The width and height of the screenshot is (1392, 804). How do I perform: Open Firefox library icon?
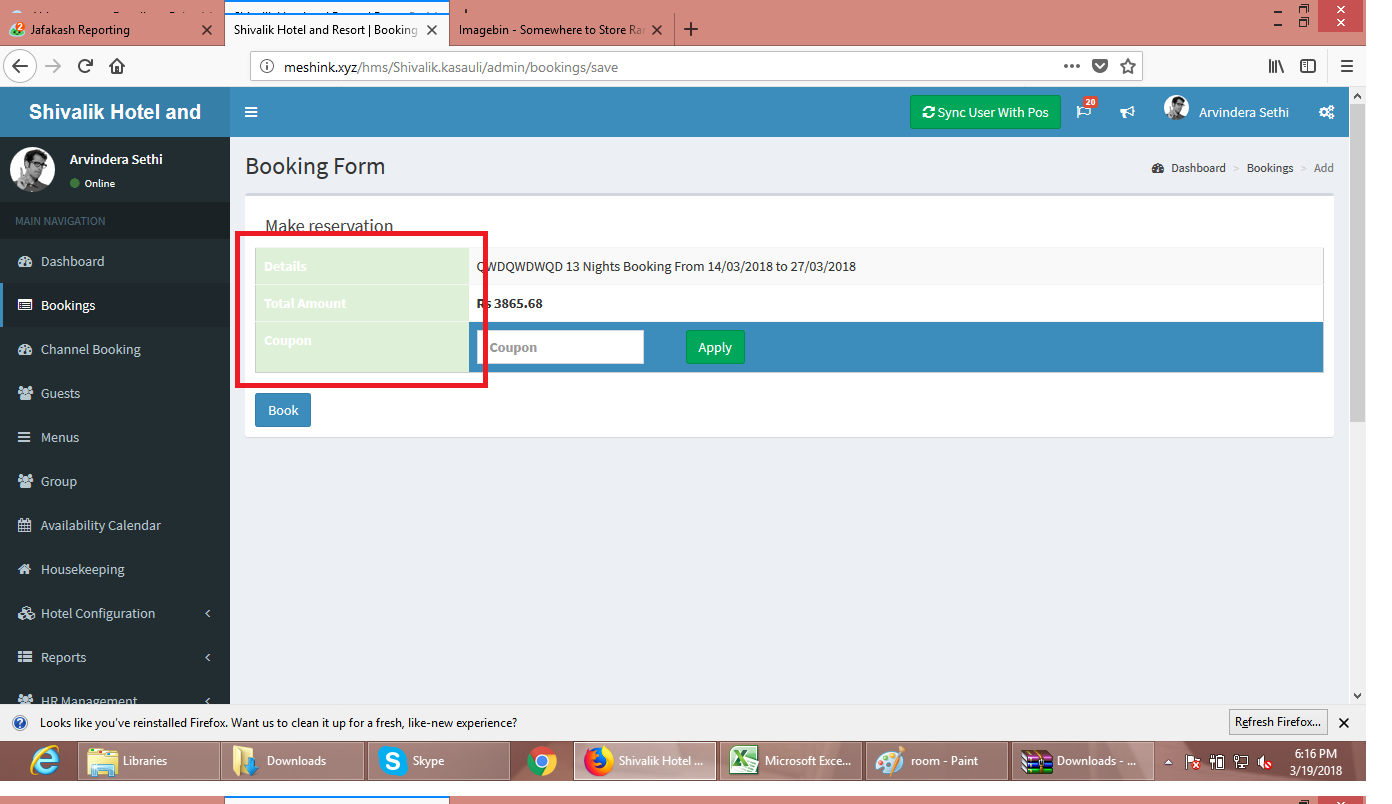(1276, 67)
